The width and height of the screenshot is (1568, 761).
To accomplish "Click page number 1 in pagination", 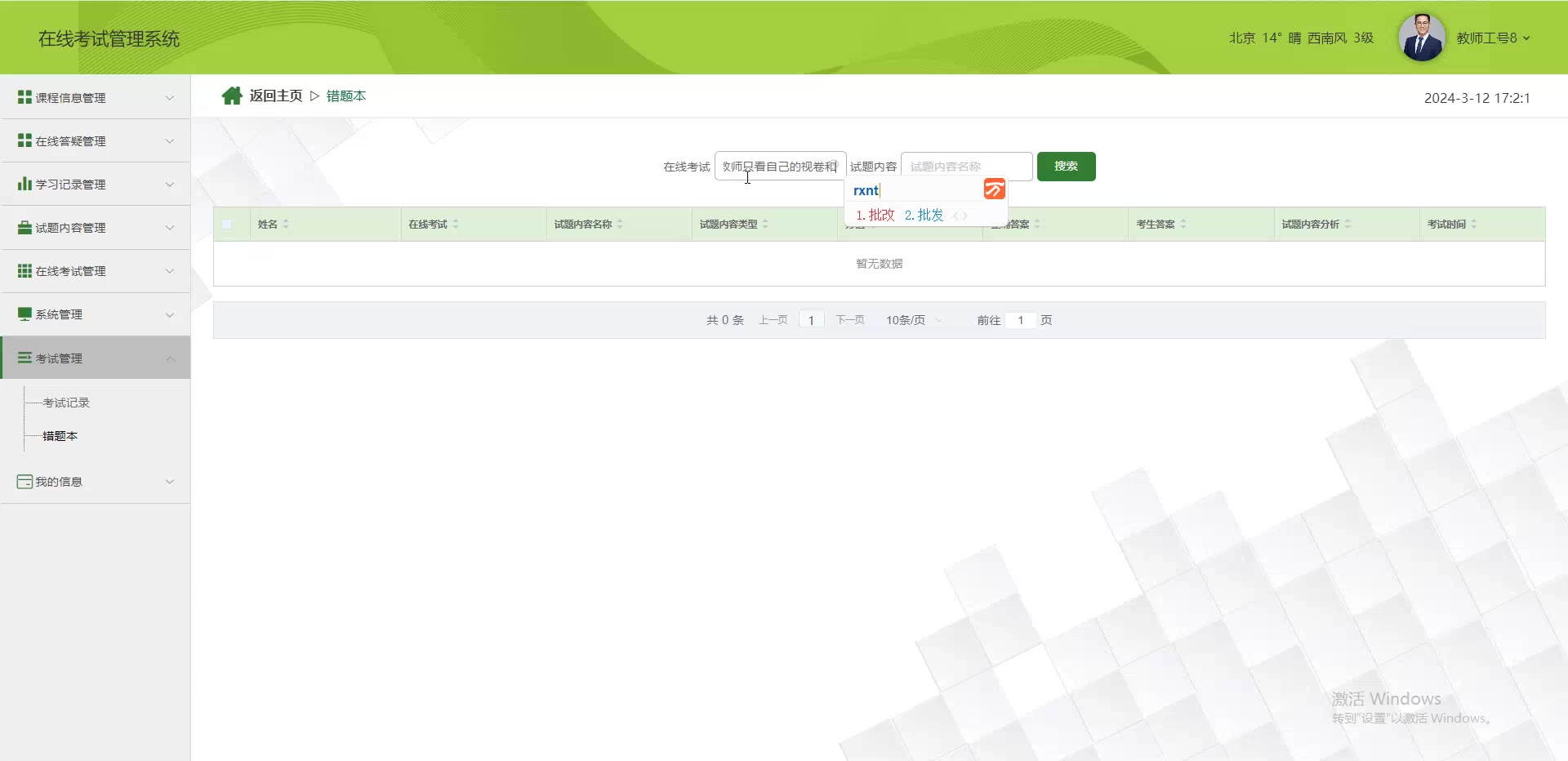I will point(811,320).
